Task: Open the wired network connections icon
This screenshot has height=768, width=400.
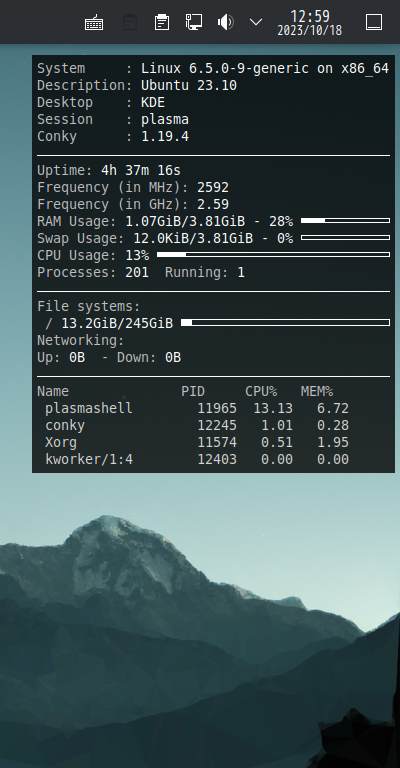Action: click(194, 22)
